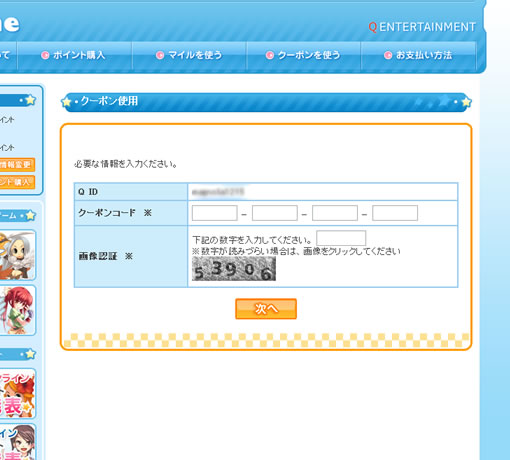Refresh the 53906 captcha image
Viewport: 510px width, 460px height.
[x=234, y=269]
